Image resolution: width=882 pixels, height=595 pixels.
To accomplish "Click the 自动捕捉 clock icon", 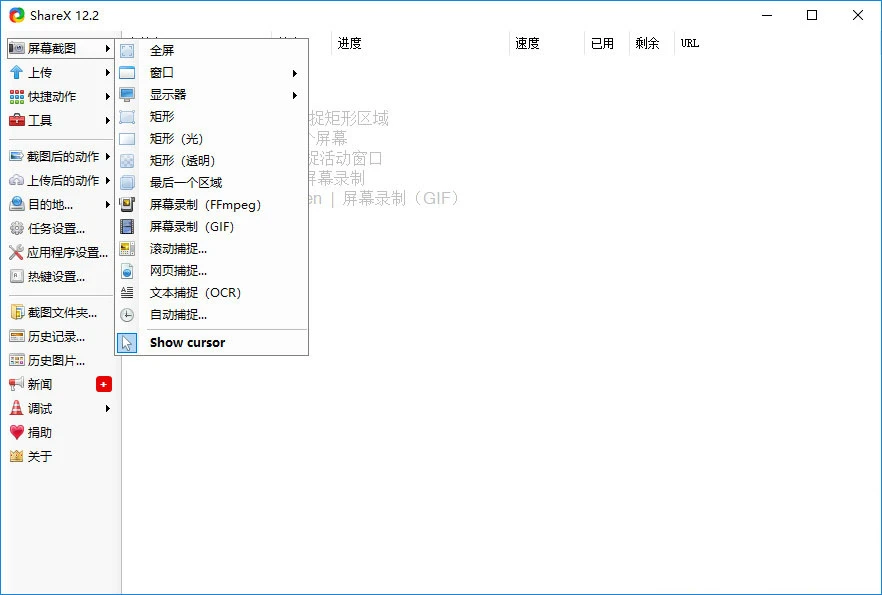I will 127,315.
